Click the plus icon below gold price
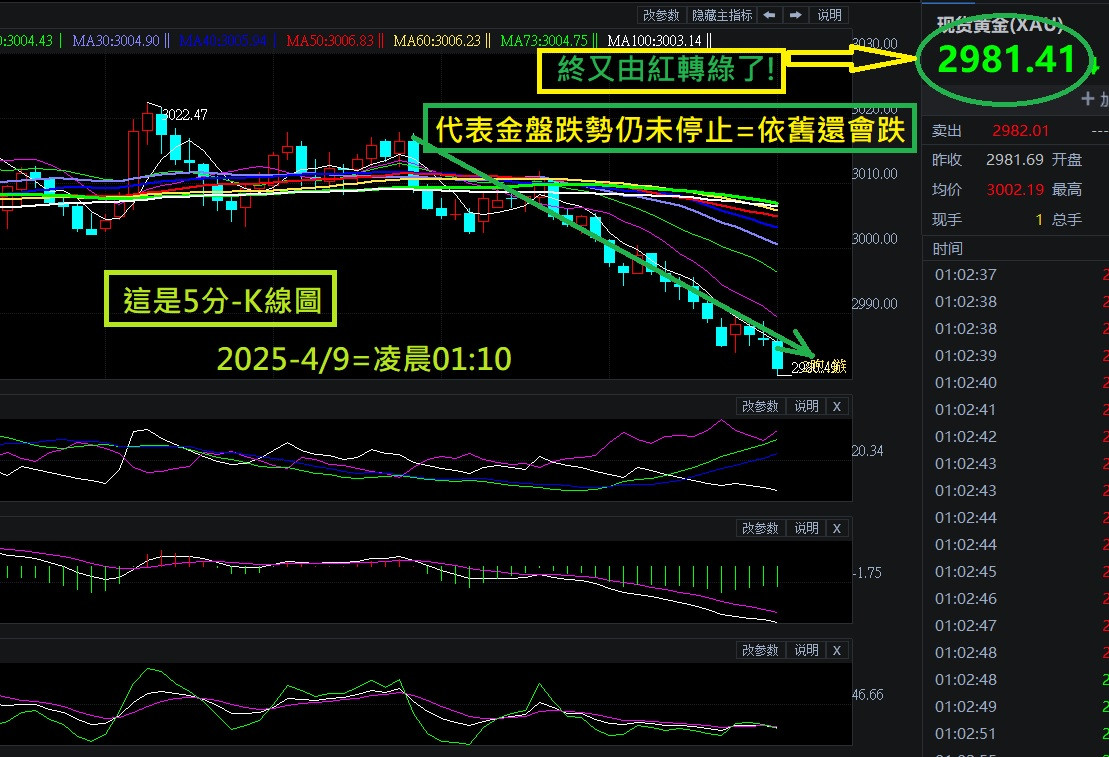This screenshot has width=1109, height=757. (x=1089, y=99)
